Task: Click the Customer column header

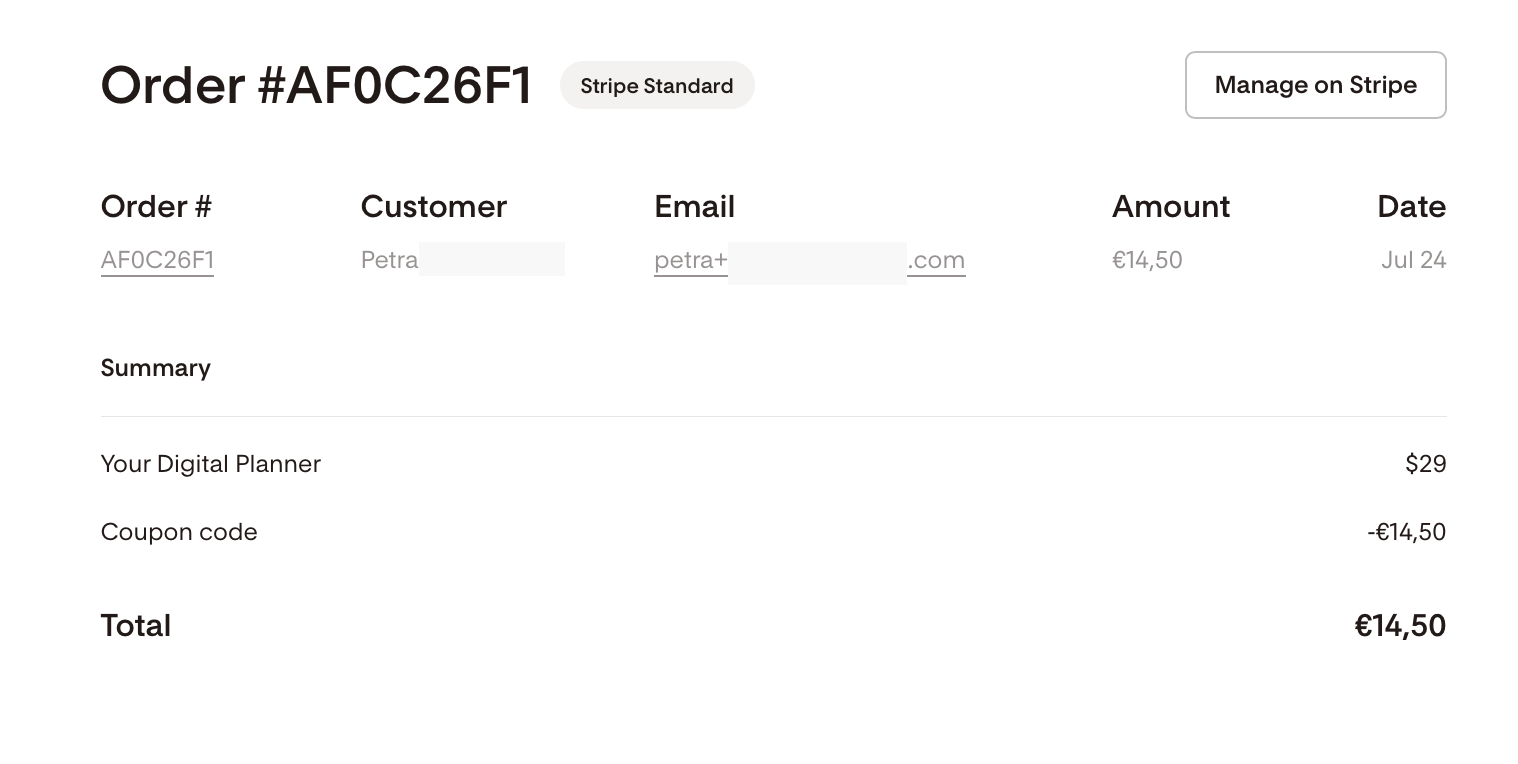Action: 434,206
